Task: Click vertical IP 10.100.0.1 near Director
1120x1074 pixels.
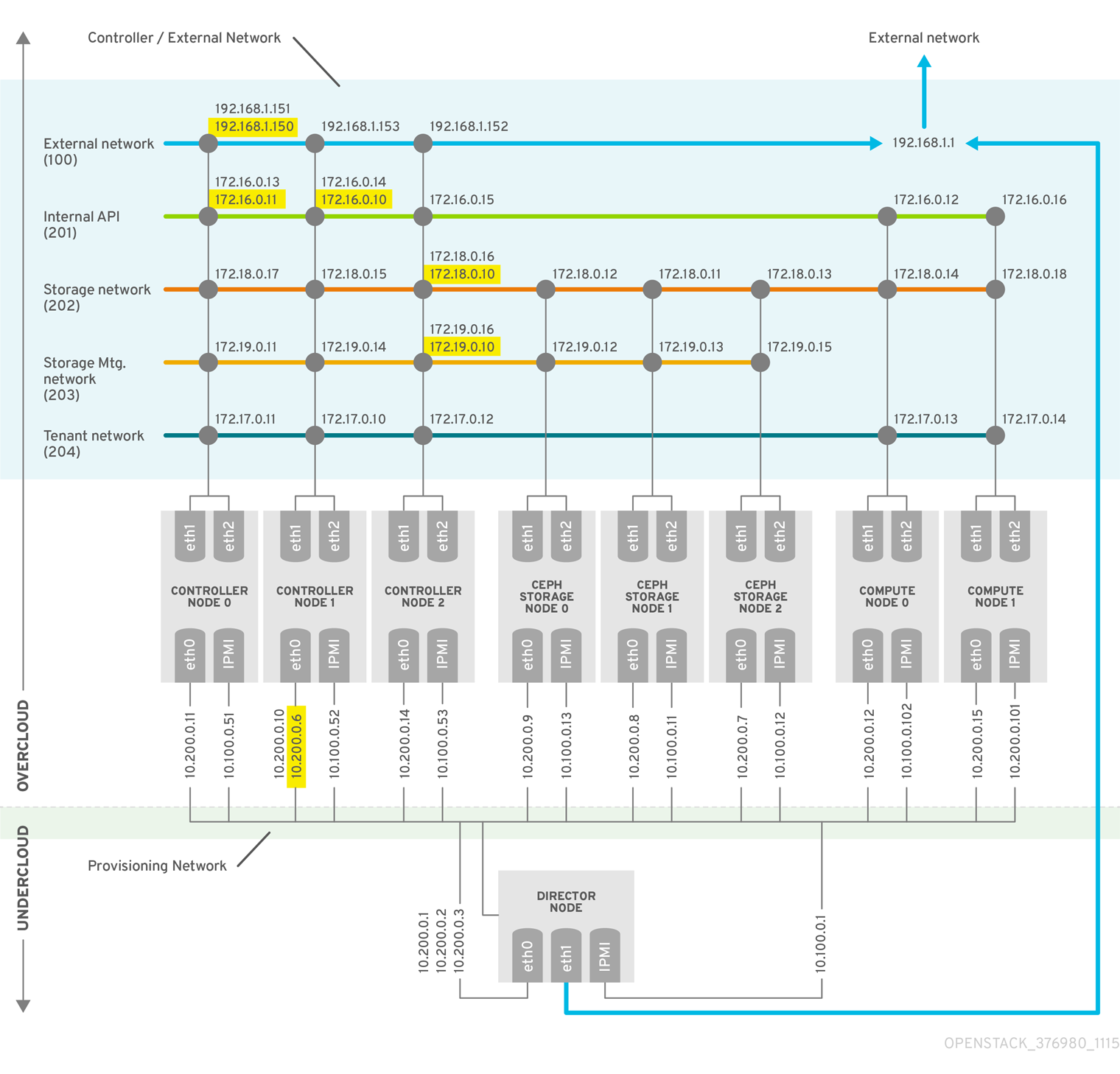Action: pos(821,944)
